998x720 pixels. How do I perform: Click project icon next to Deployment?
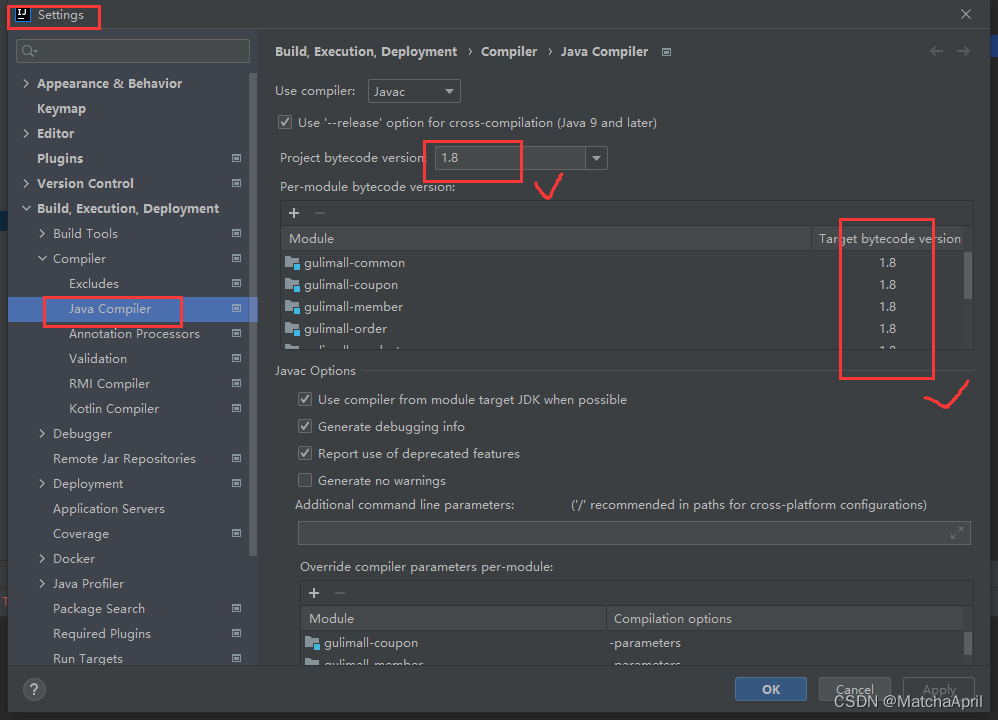(x=236, y=483)
